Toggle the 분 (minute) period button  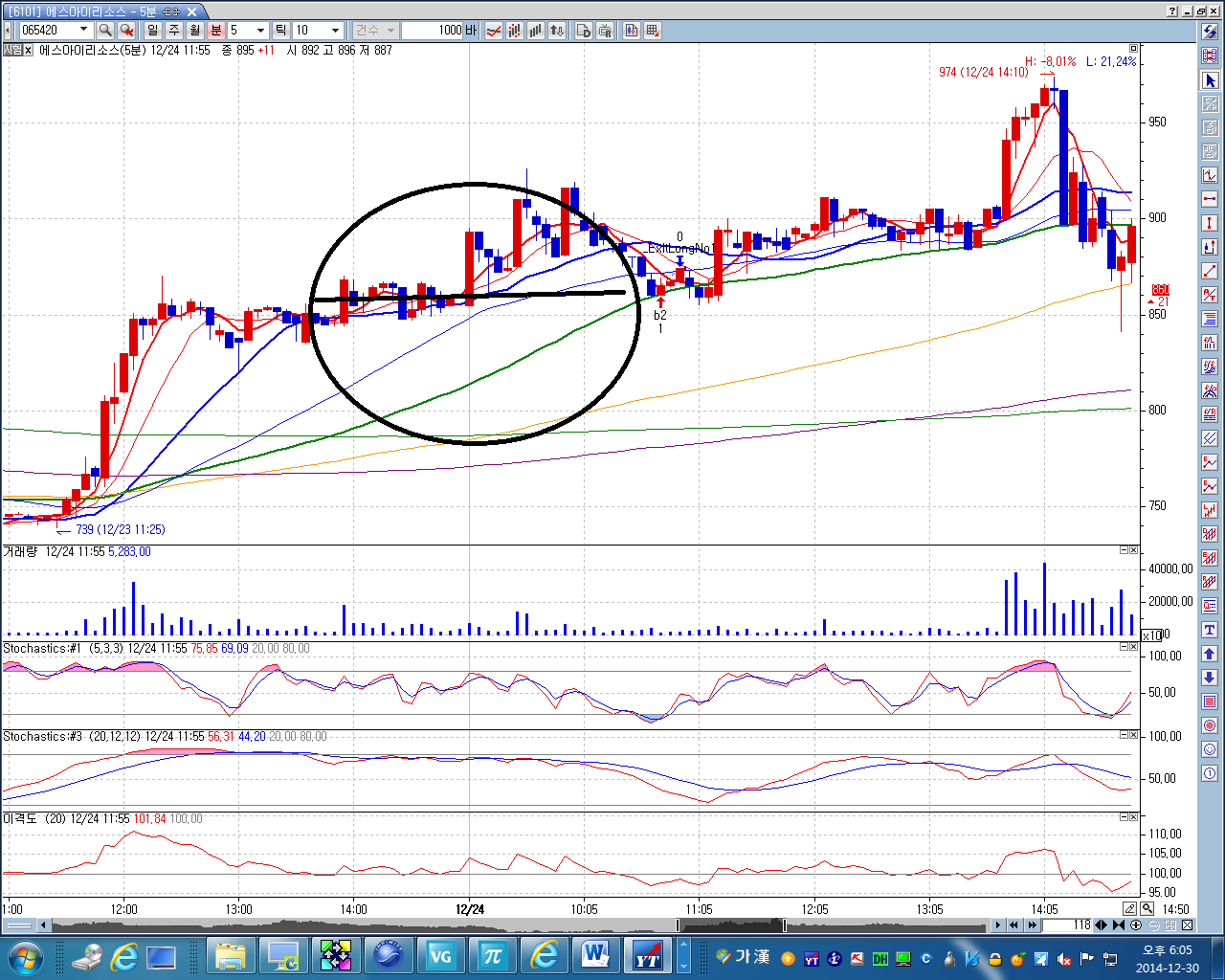pos(216,31)
